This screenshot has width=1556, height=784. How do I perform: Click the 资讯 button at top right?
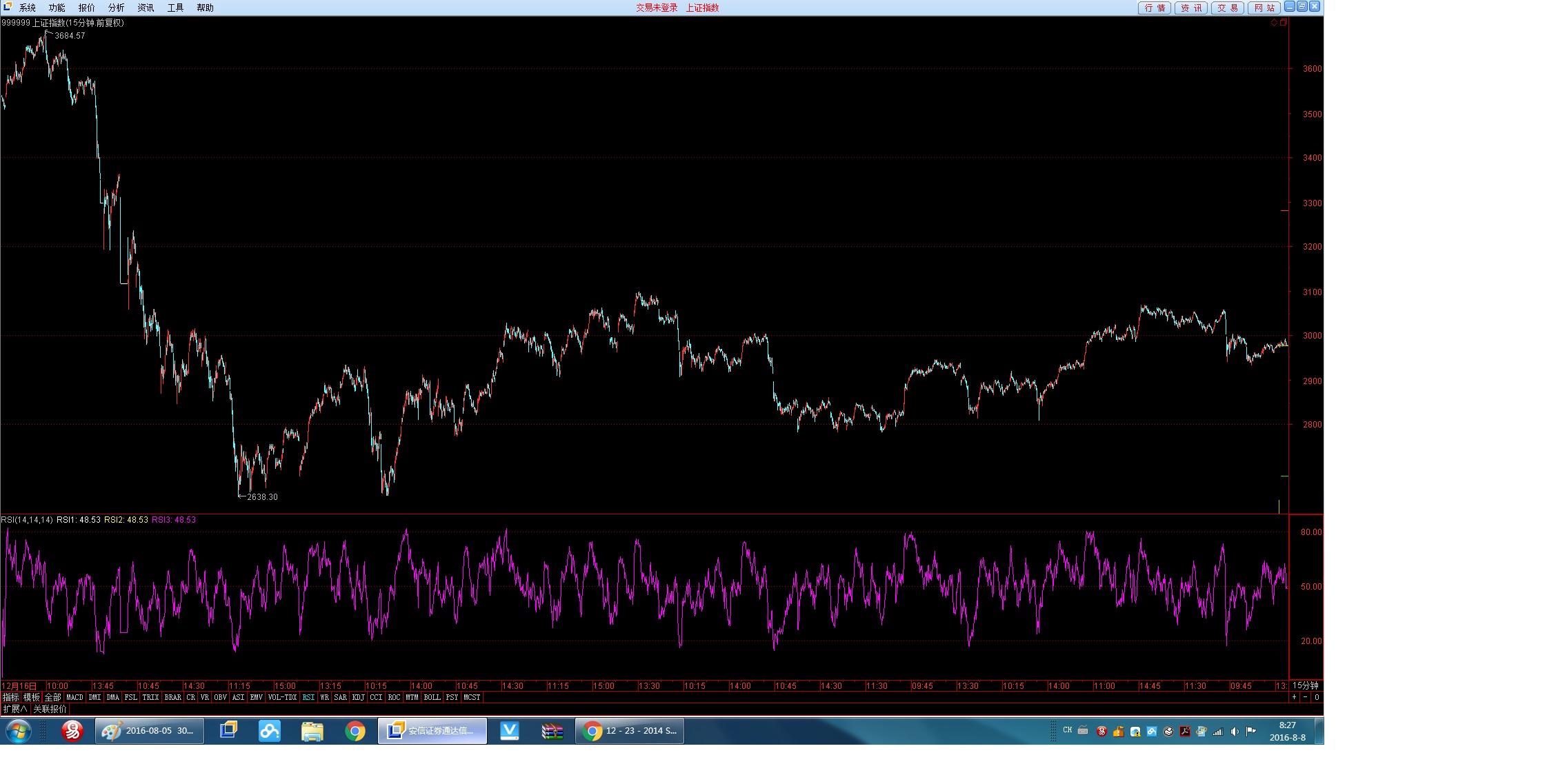coord(1191,8)
